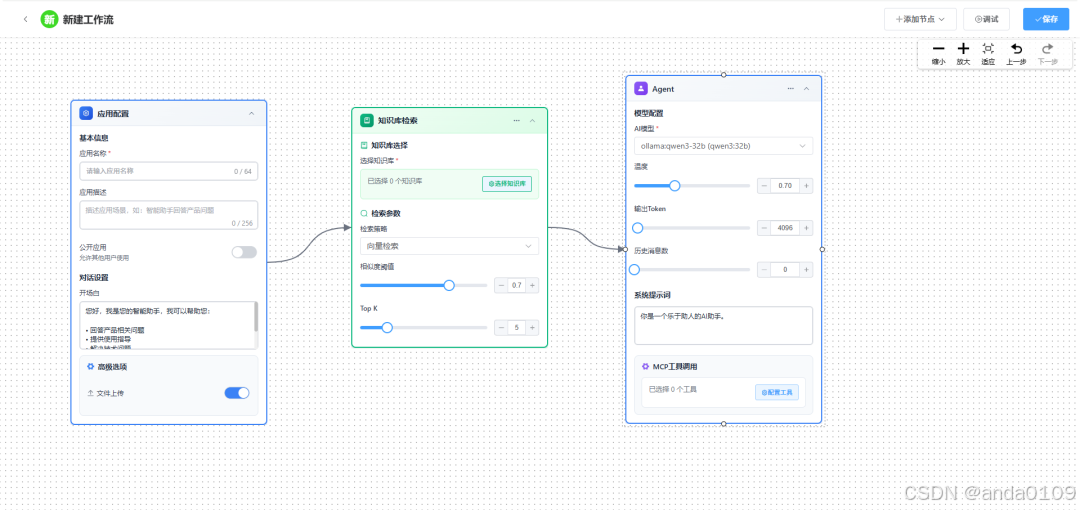1080x510 pixels.
Task: Increase 相似度阈值 with plus button
Action: tap(532, 285)
